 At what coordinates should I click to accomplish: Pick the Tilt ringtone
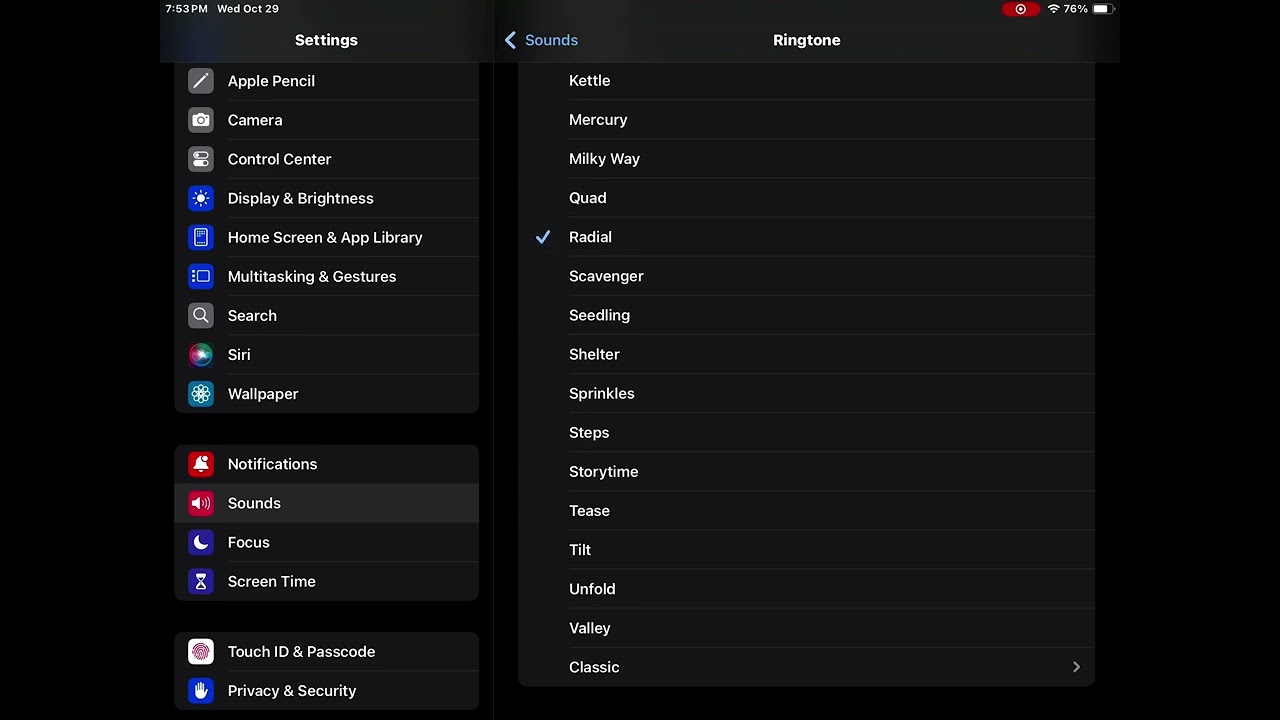click(x=806, y=549)
